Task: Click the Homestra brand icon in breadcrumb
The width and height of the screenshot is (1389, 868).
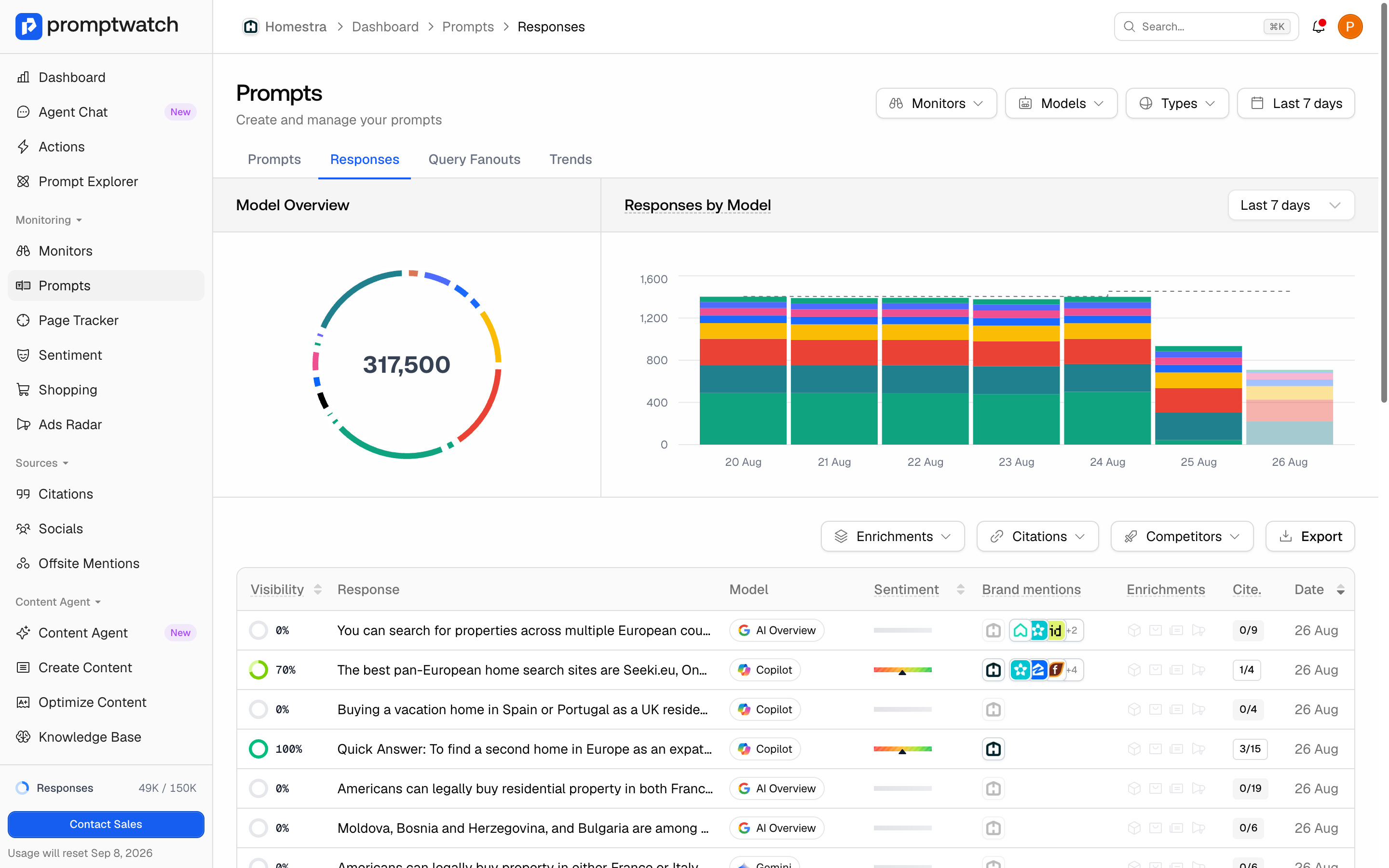Action: click(x=250, y=27)
